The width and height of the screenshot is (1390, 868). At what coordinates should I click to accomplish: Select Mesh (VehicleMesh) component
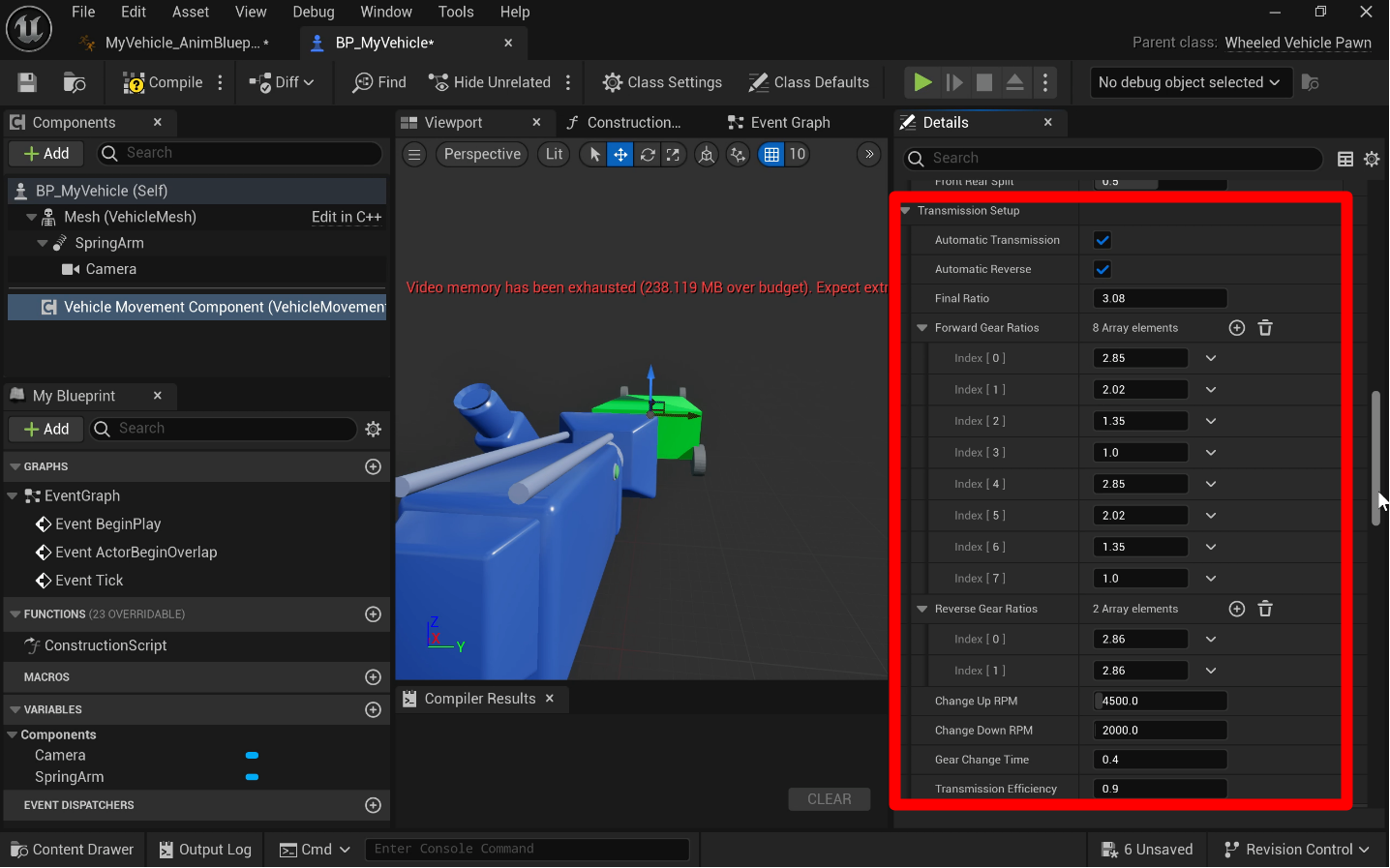click(x=130, y=217)
